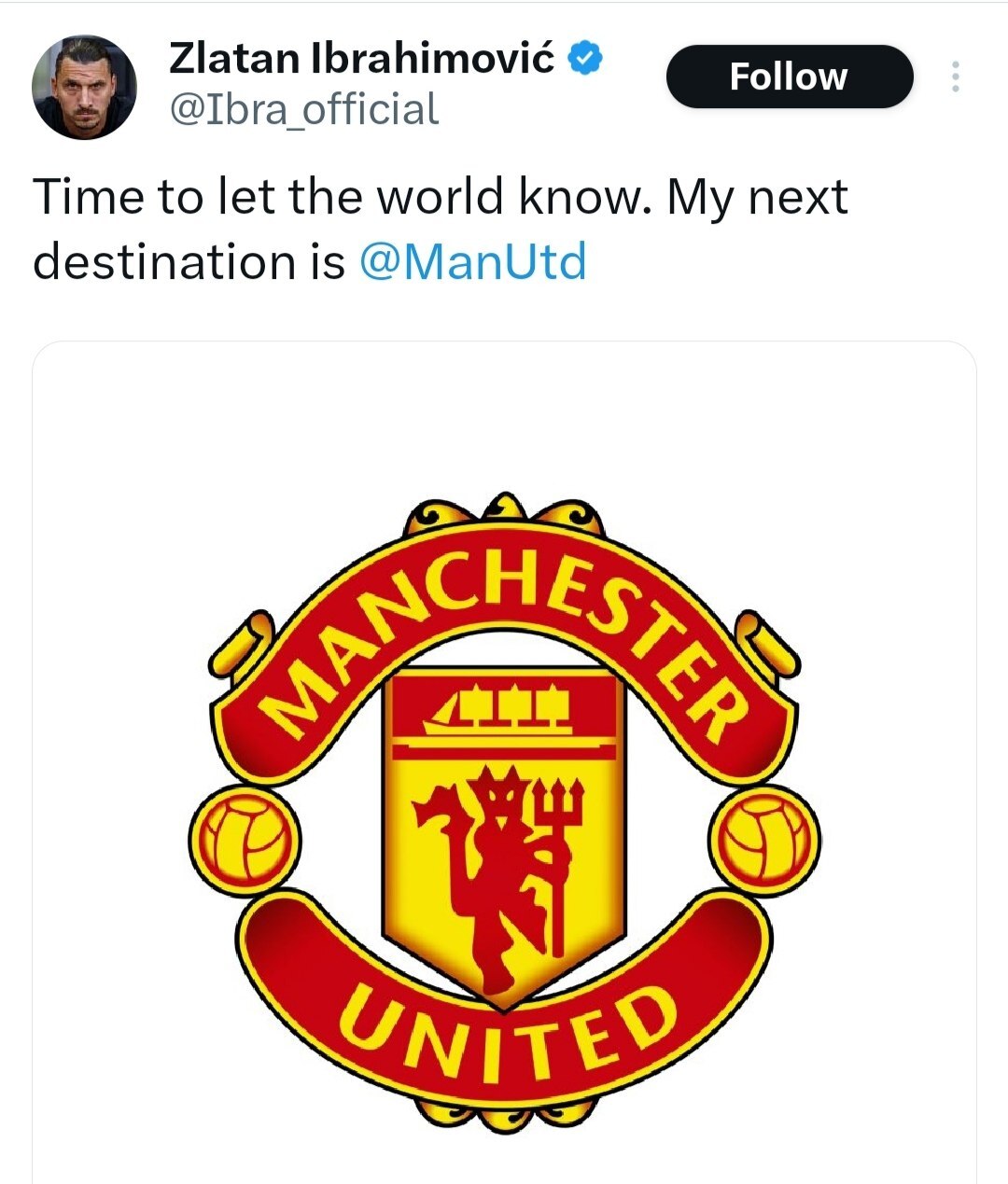Select the @Ibra_official handle
Viewport: 1008px width, 1184px height.
coord(303,109)
